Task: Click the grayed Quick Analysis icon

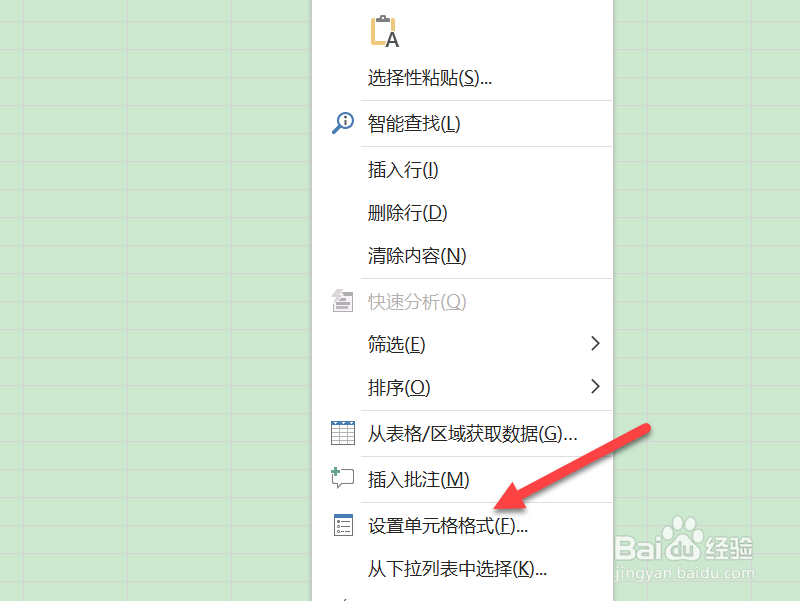Action: [x=342, y=300]
